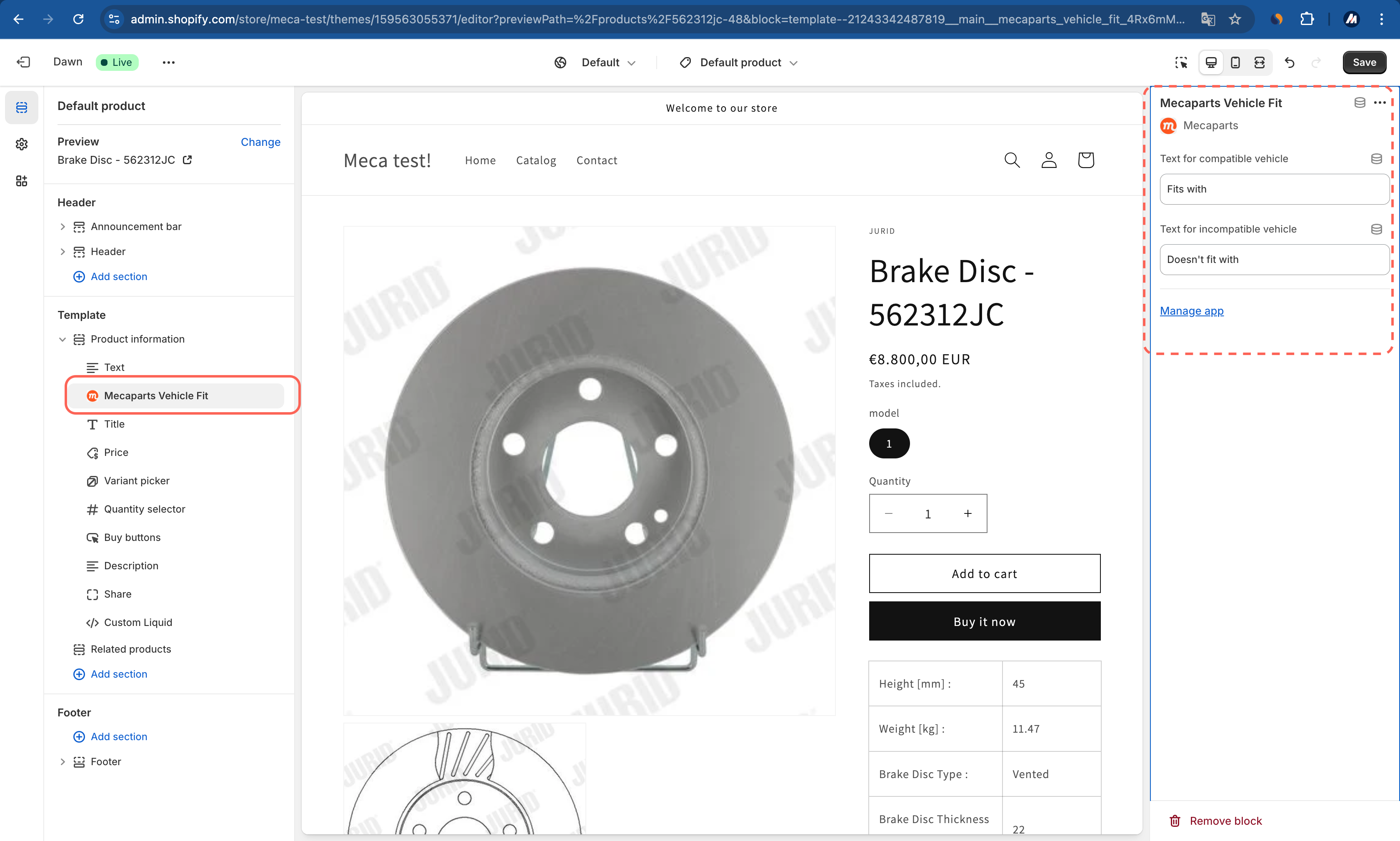The image size is (1400, 841).
Task: Add a section under Header
Action: [x=110, y=277]
